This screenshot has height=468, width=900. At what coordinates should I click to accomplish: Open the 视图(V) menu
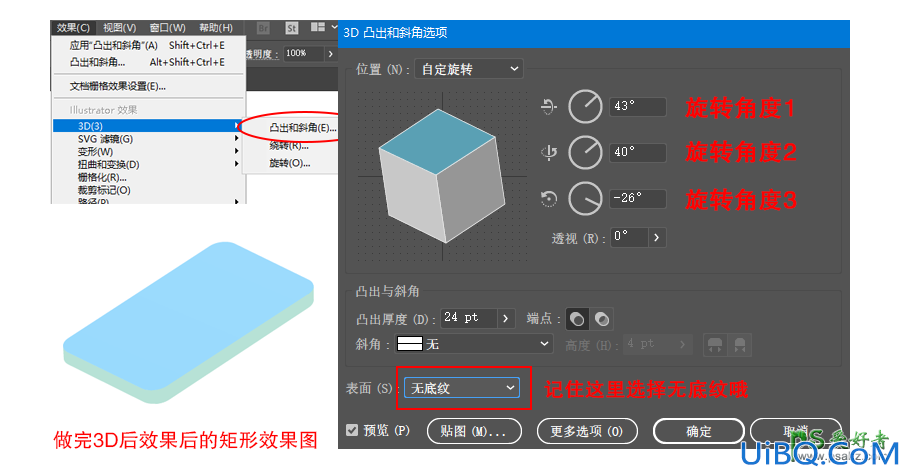(x=119, y=28)
